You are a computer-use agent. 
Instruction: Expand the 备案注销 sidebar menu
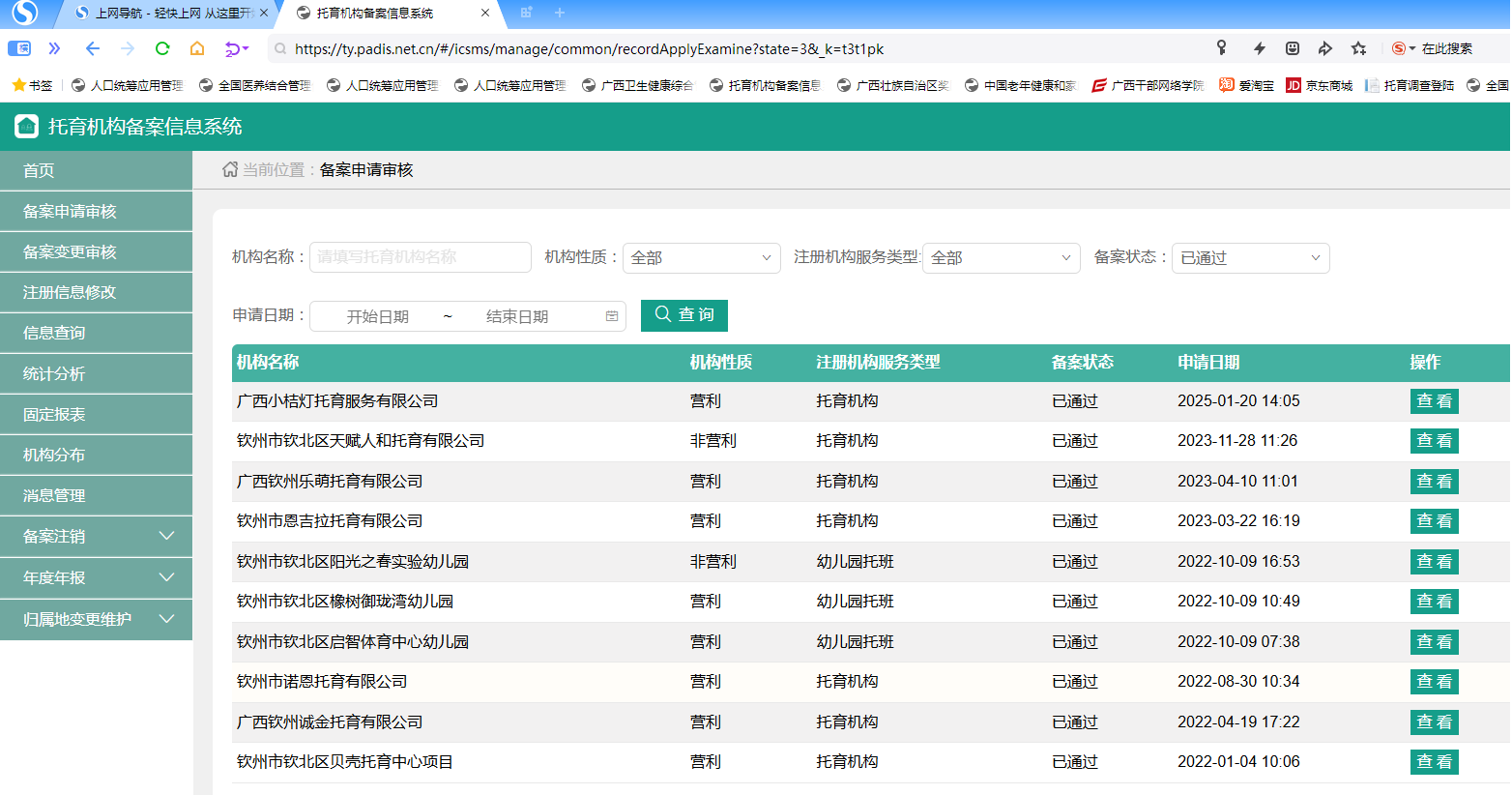(97, 536)
